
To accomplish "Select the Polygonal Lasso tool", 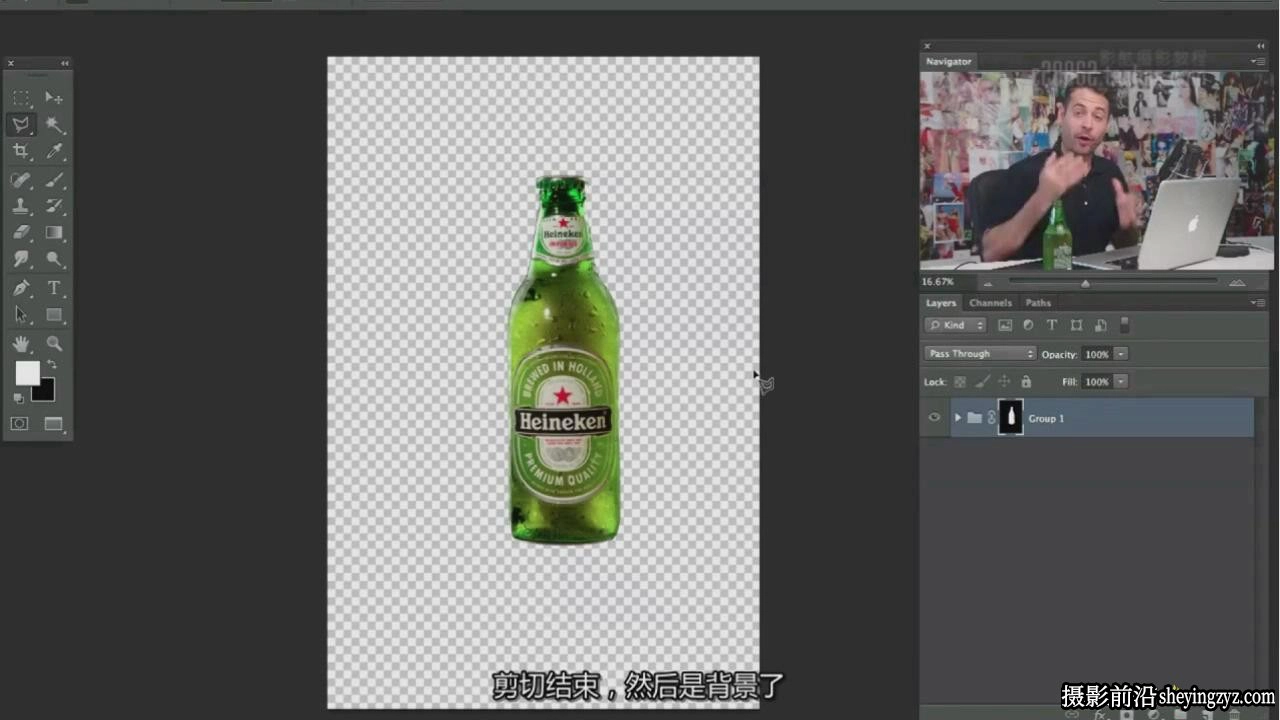I will click(21, 125).
